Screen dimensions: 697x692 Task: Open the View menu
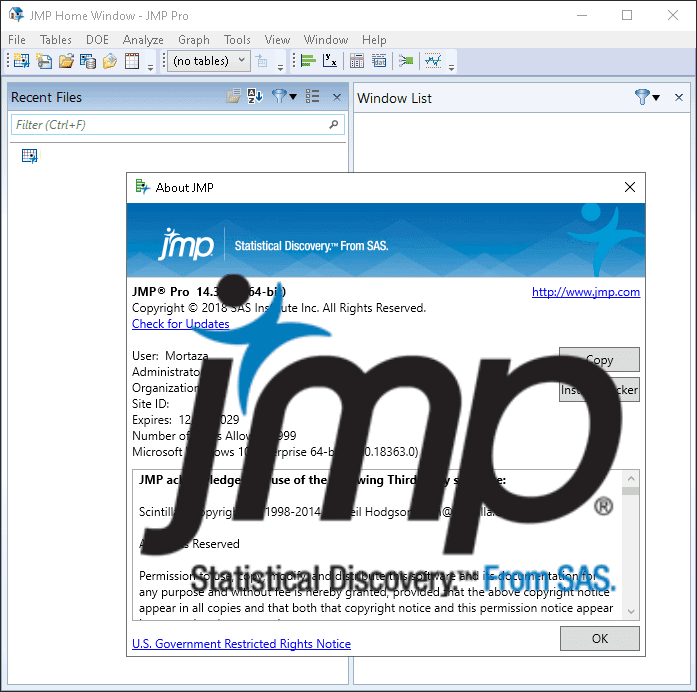click(277, 40)
